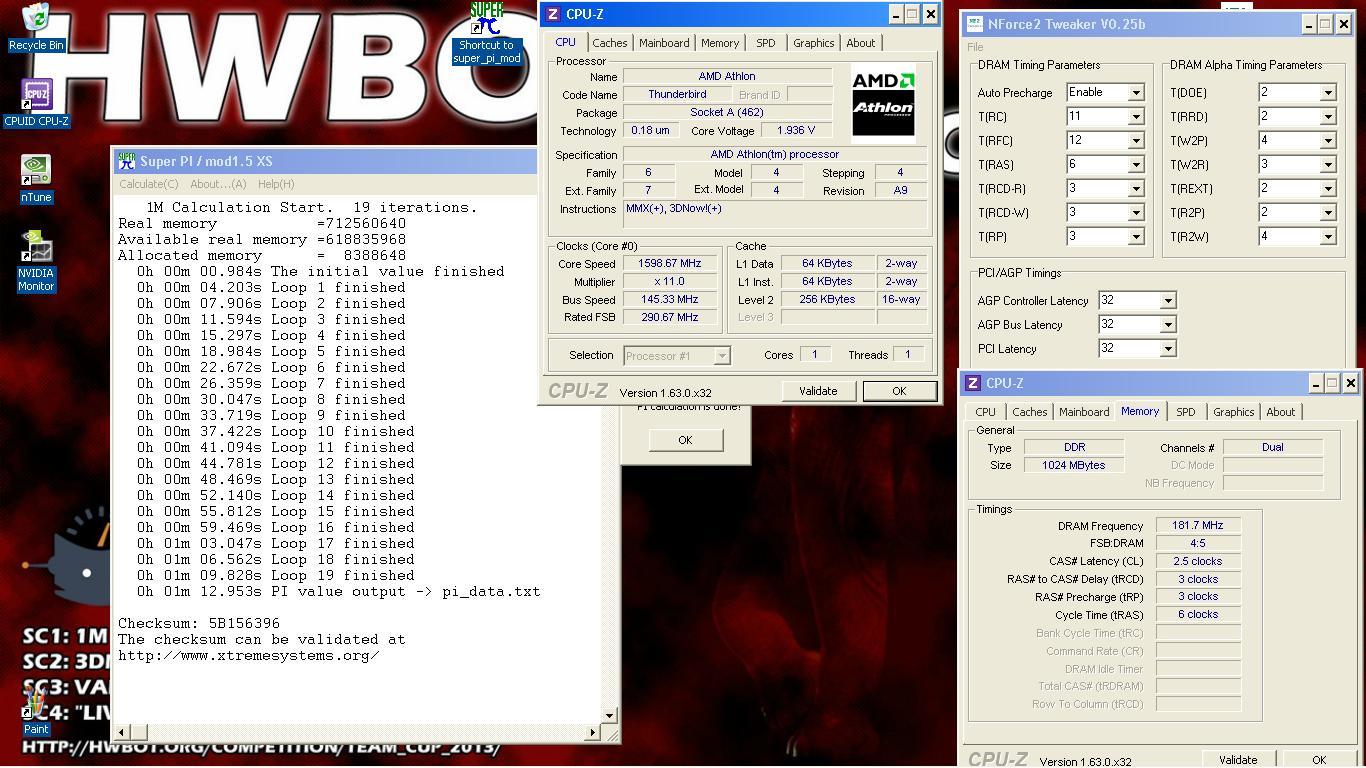The width and height of the screenshot is (1366, 768).
Task: Click OK button in top CPU-Z
Action: pyautogui.click(x=899, y=391)
